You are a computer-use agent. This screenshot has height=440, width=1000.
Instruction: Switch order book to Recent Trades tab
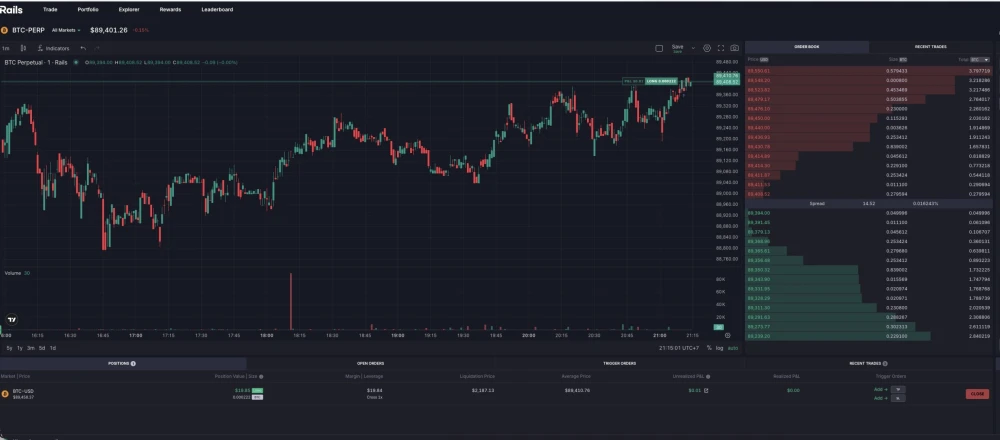point(930,47)
